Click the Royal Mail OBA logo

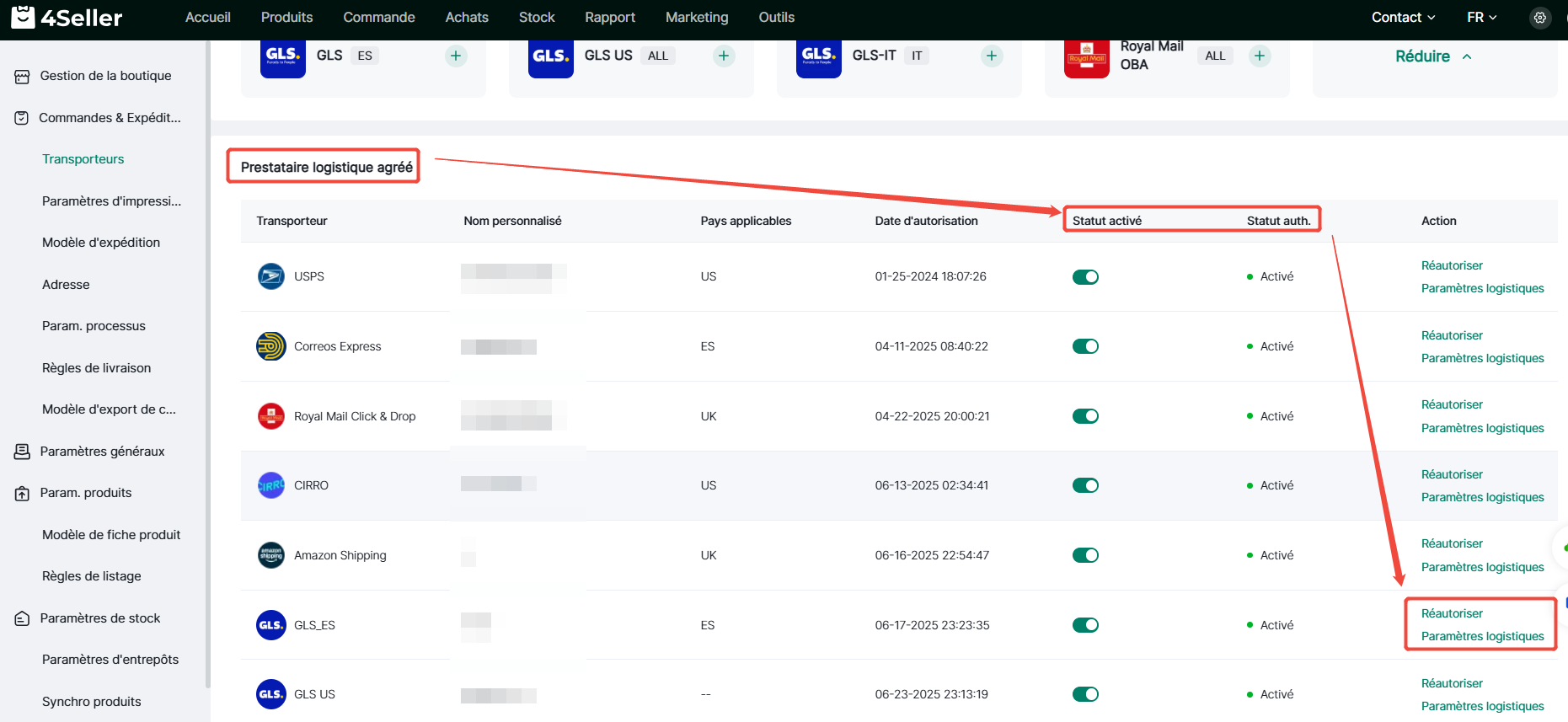(1087, 57)
